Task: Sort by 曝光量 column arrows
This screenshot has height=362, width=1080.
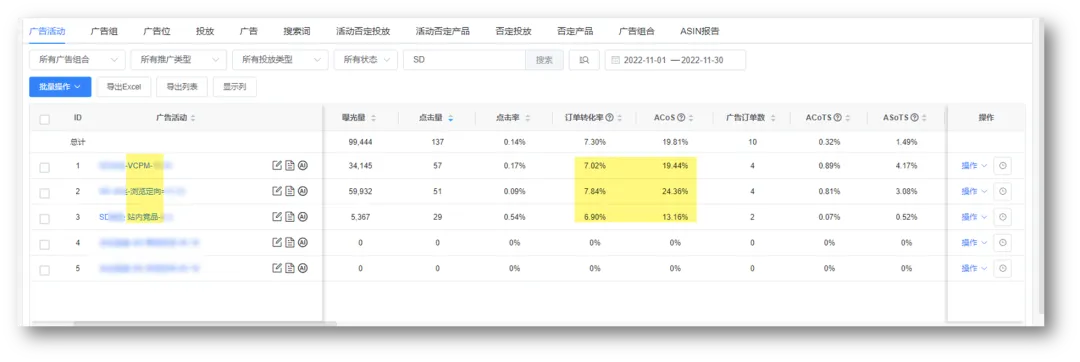Action: point(373,118)
